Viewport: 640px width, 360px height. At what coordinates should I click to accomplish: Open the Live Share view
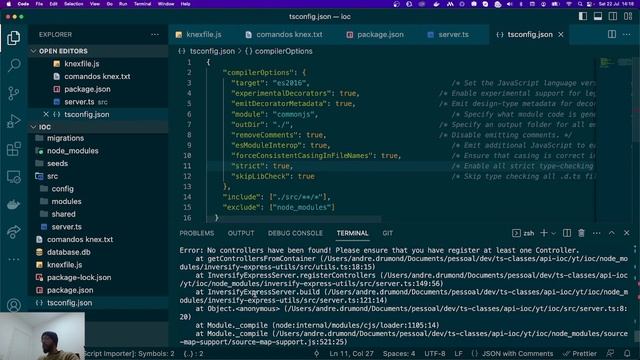[13, 232]
